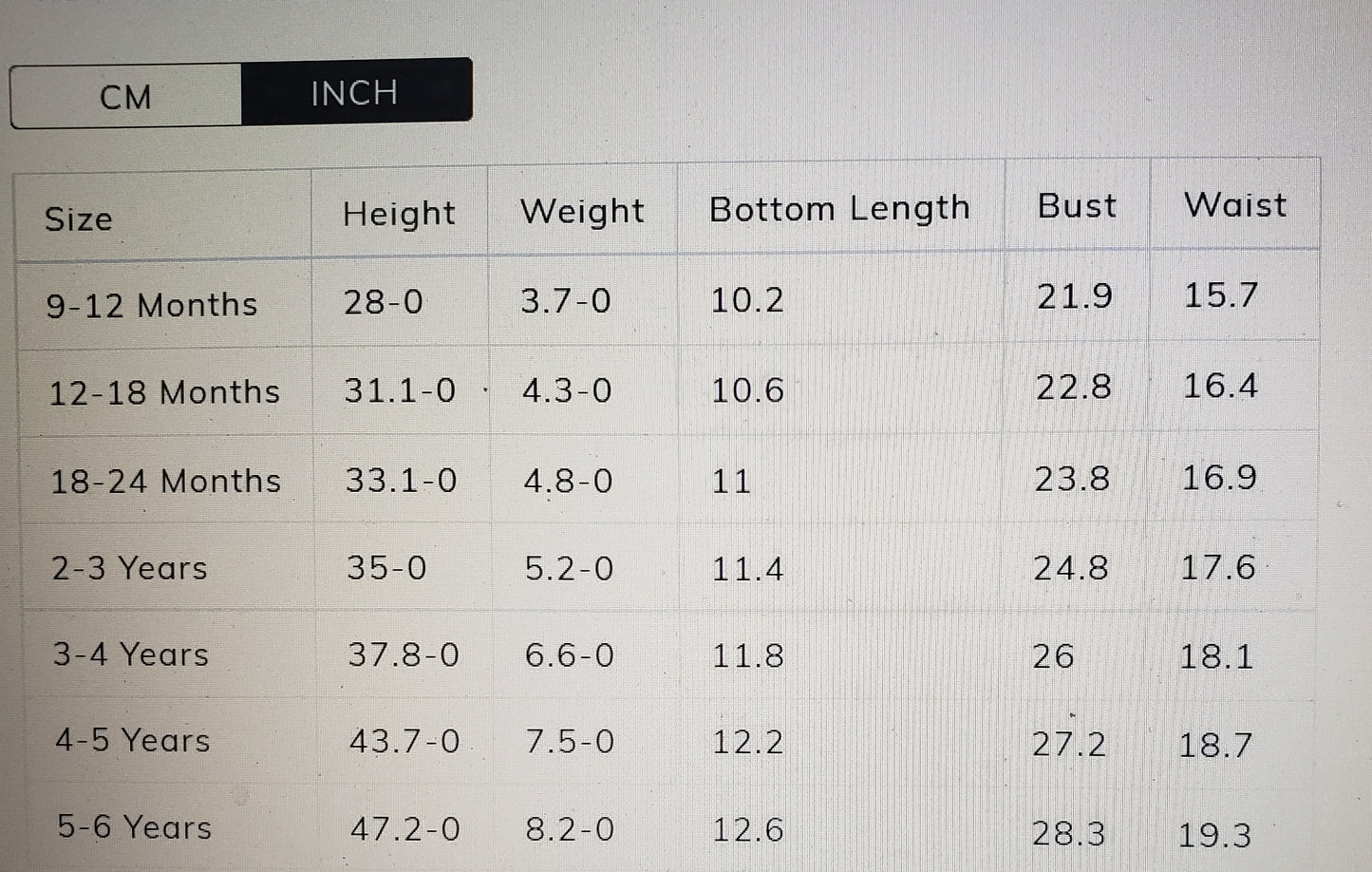This screenshot has width=1372, height=872.
Task: Click the 5.2-0 weight value
Action: click(x=569, y=568)
